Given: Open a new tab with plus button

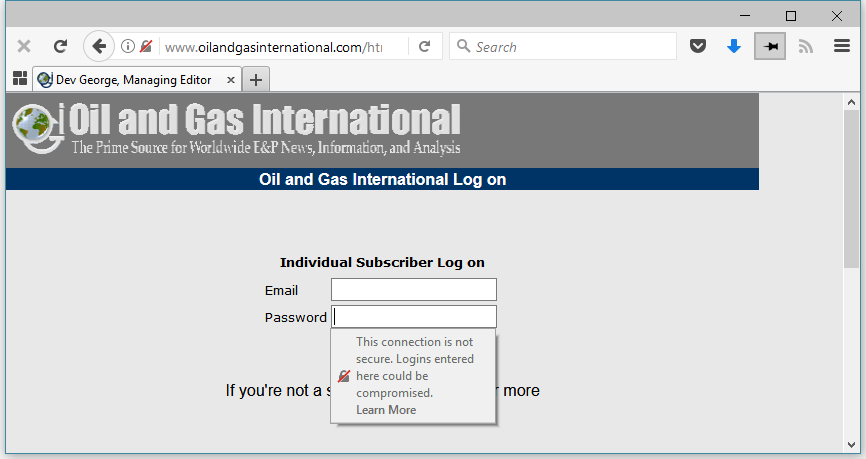Looking at the screenshot, I should click(x=256, y=80).
